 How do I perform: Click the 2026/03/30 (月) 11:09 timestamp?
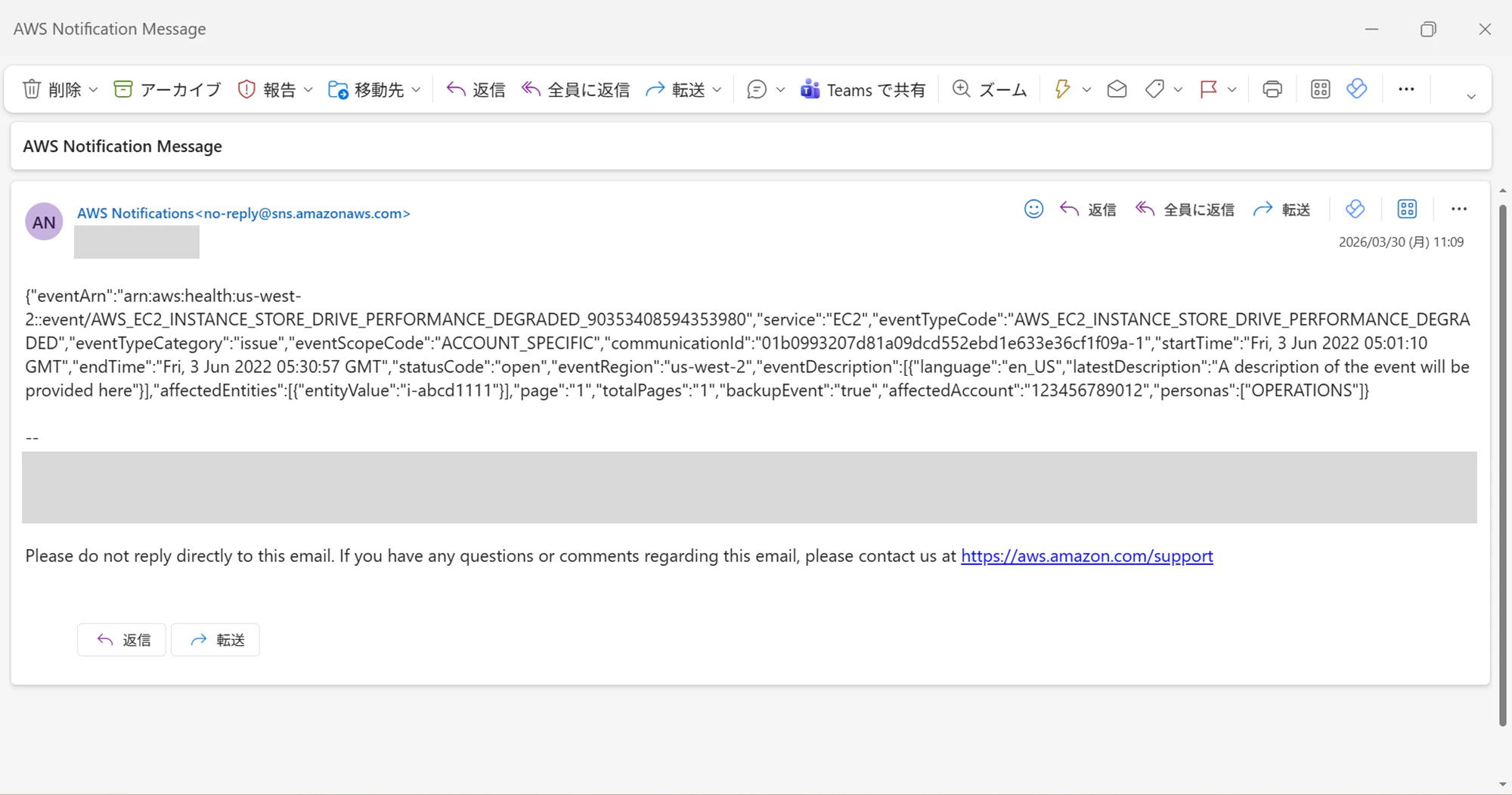1401,242
